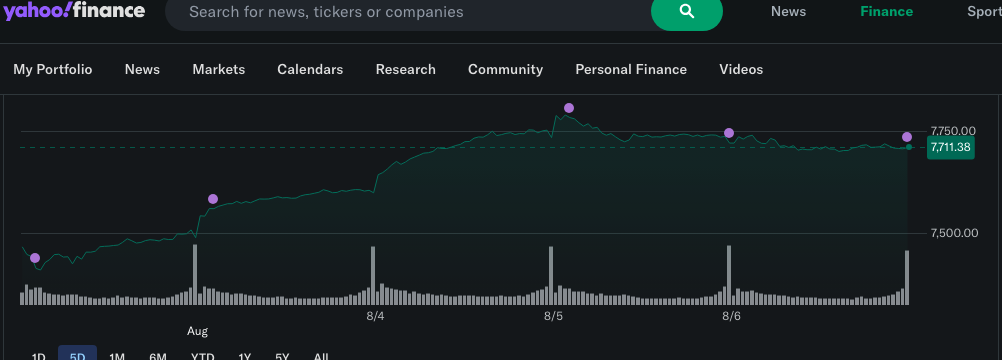Select the 1M chart range
Screen dimensions: 1002x360
tap(117, 355)
